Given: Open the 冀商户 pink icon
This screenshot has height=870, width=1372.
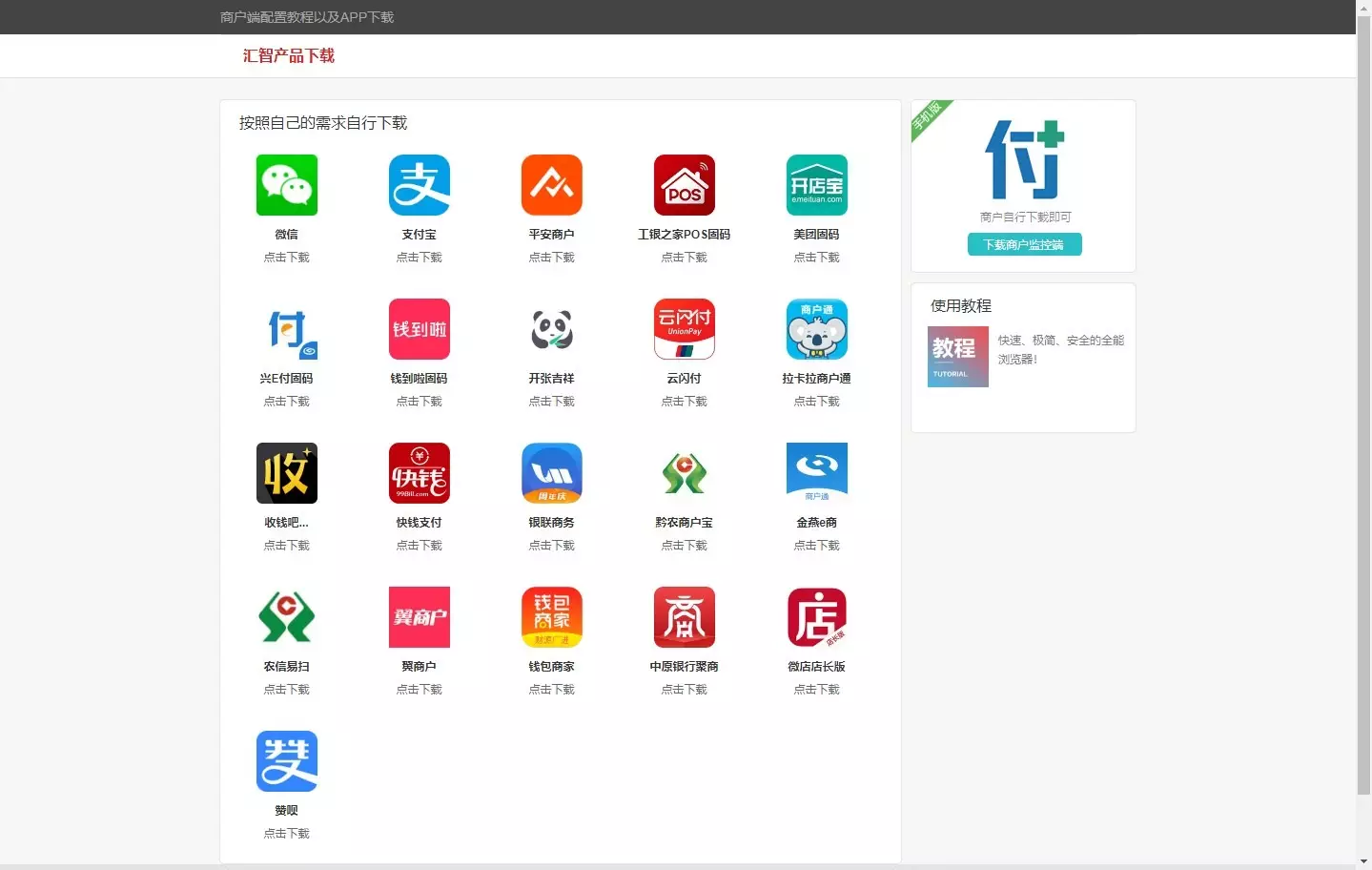Looking at the screenshot, I should click(x=419, y=617).
